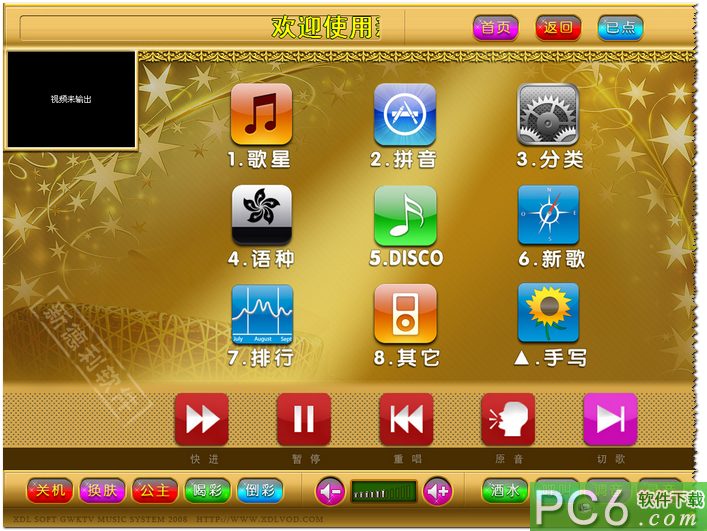
Task: Open the DISCO green music note icon
Action: point(405,215)
